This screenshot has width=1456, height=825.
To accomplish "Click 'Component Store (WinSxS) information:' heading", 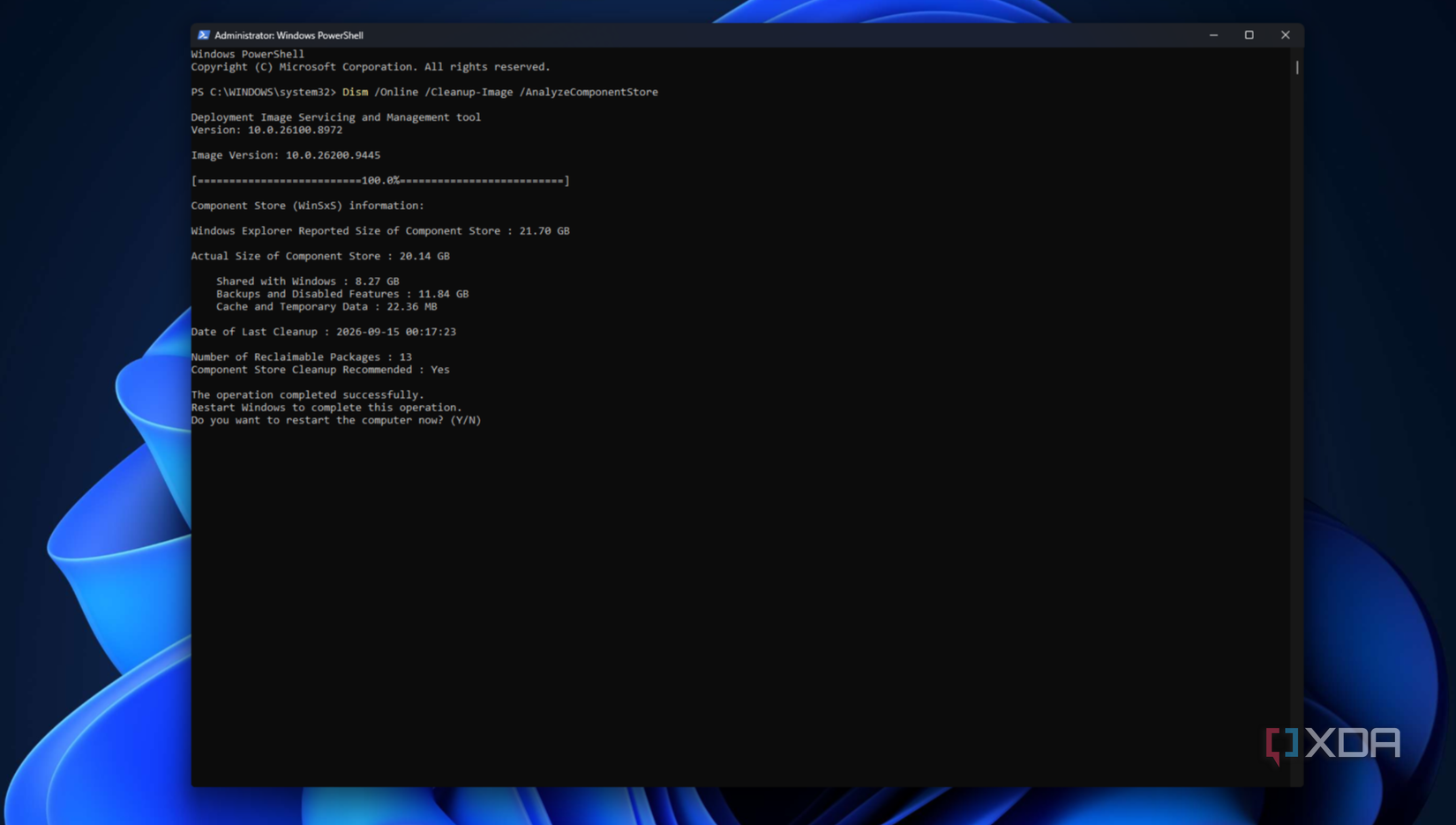I will click(x=308, y=206).
